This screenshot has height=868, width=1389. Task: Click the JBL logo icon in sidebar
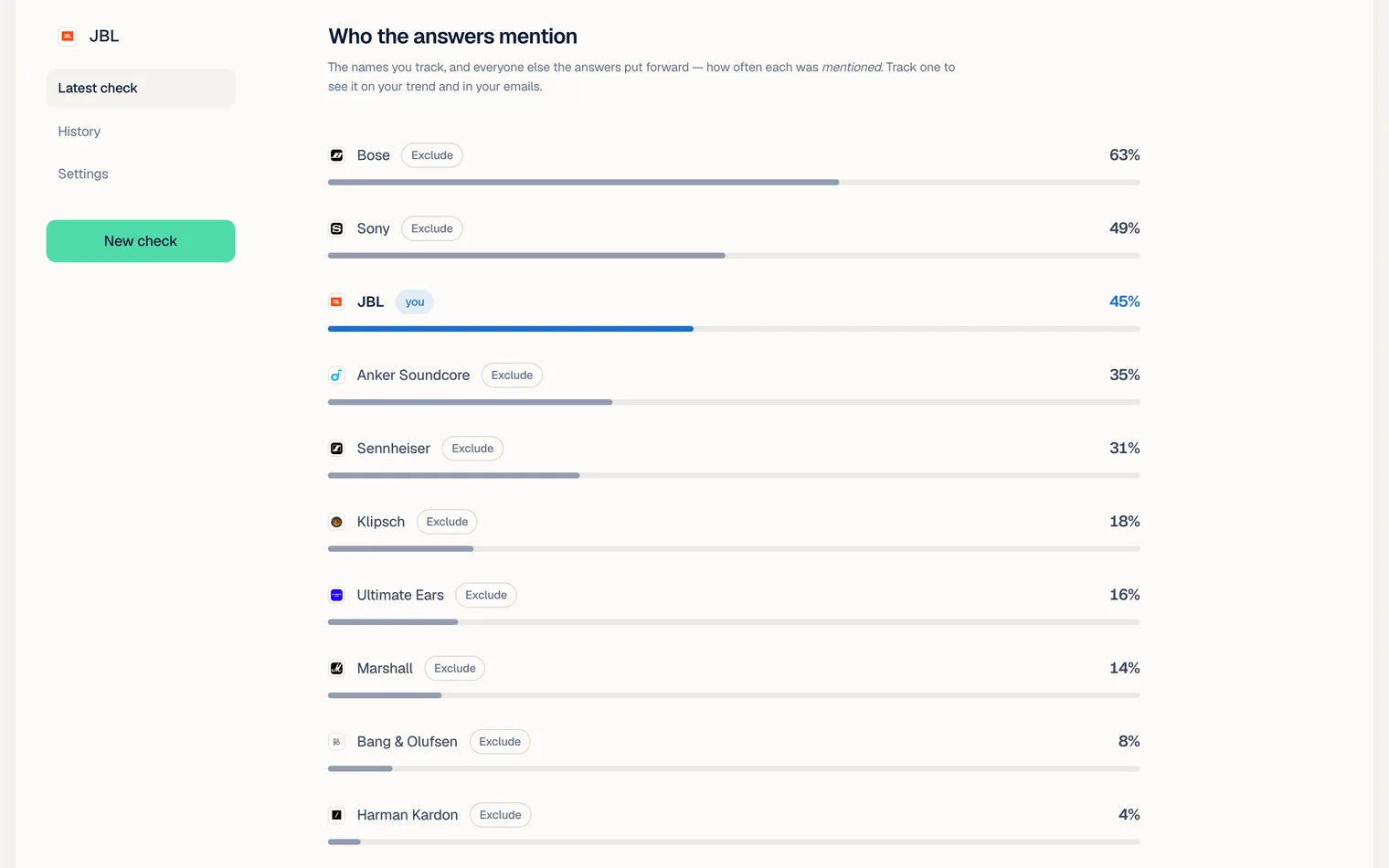[x=68, y=37]
